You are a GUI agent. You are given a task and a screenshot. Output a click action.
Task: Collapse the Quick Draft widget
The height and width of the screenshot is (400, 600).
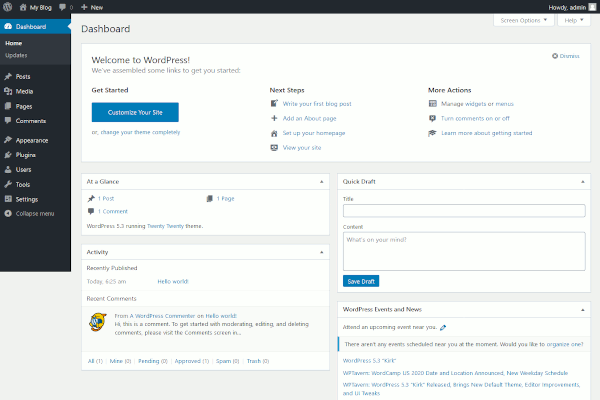(578, 181)
